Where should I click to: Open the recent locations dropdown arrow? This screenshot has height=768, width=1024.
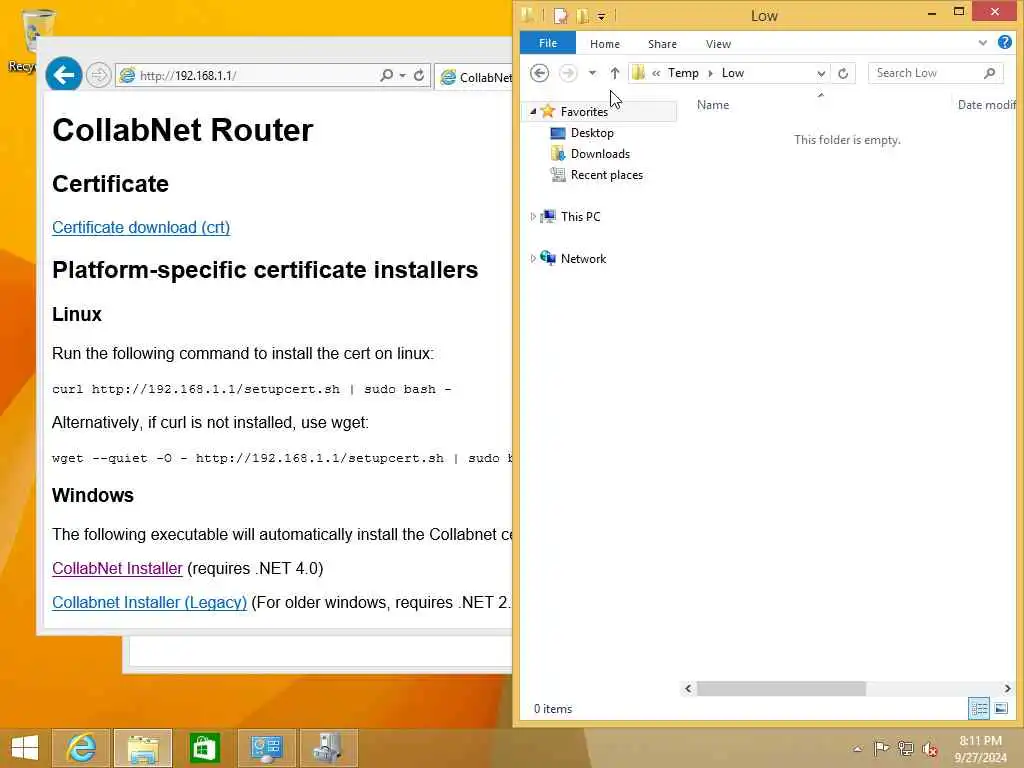(x=592, y=73)
